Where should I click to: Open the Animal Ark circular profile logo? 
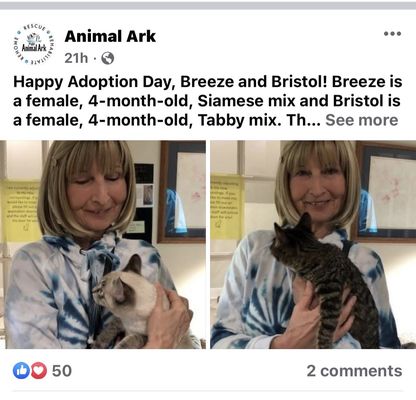34,44
